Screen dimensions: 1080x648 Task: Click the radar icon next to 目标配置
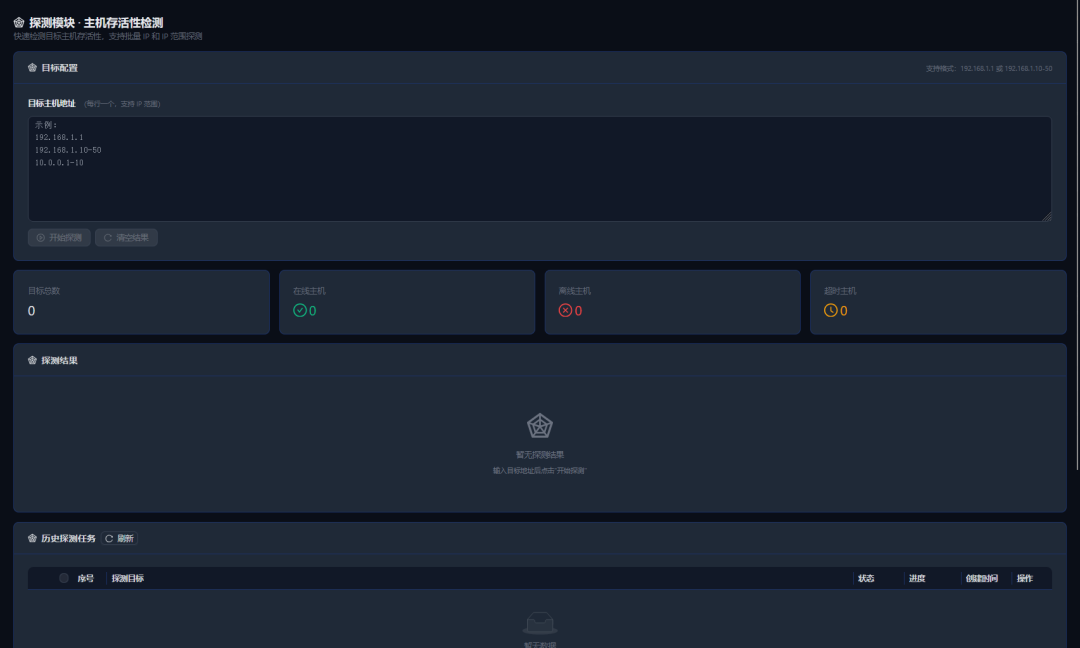coord(32,68)
